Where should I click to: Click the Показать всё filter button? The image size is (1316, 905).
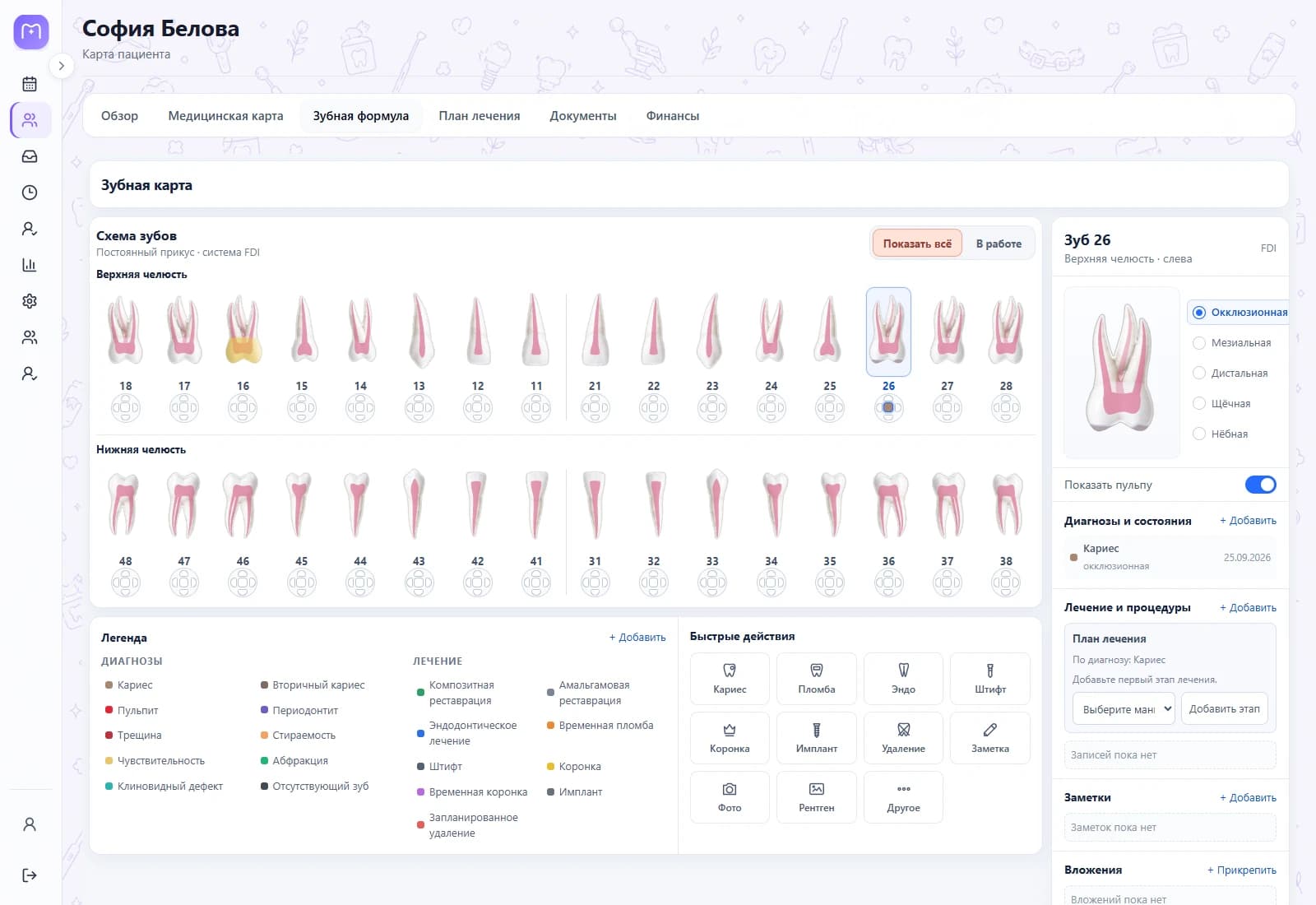tap(917, 244)
